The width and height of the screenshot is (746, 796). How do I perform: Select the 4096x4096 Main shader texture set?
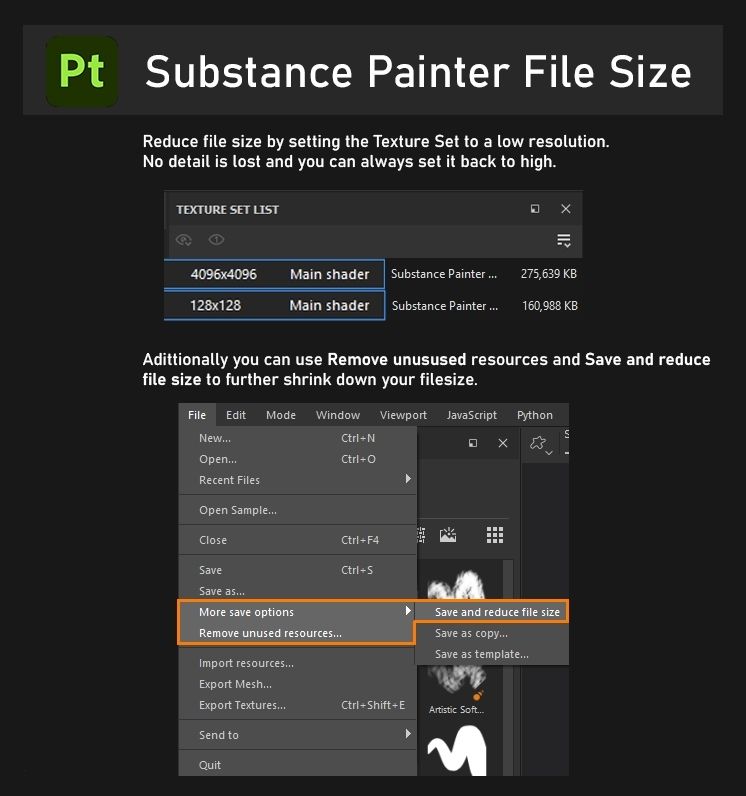[274, 274]
